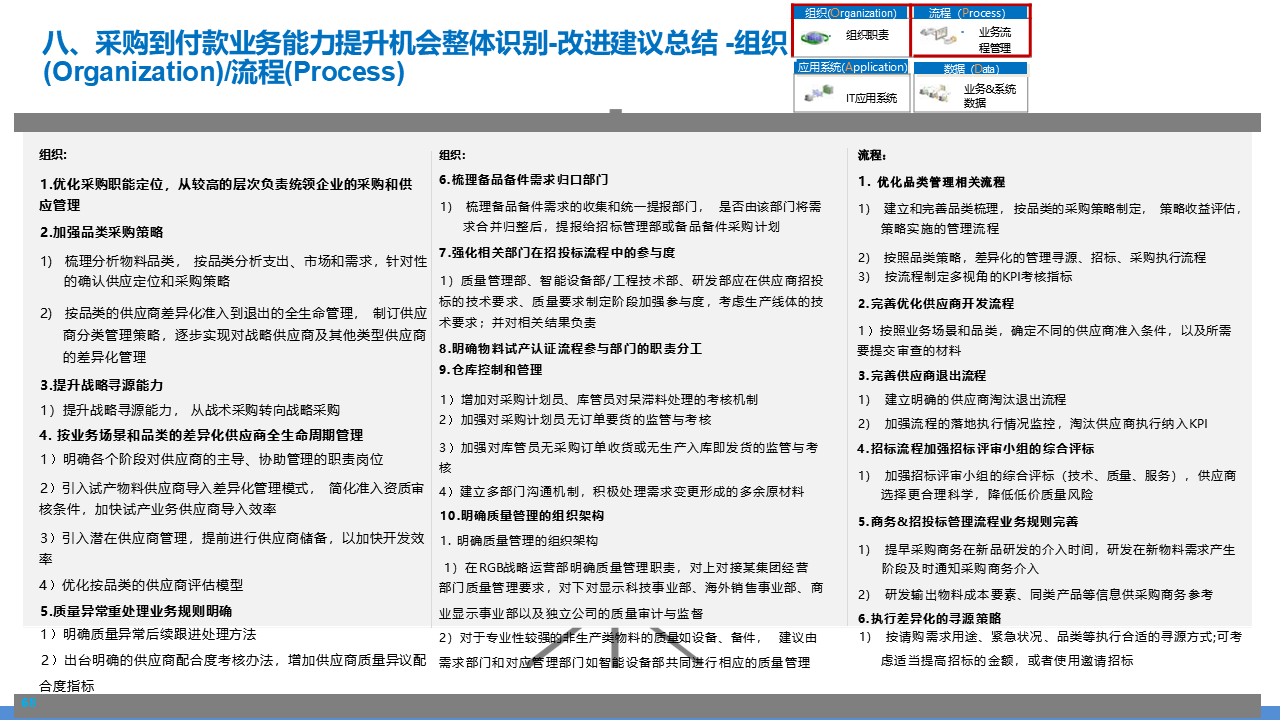
Task: Click the 组织职责 icon in the Organization box
Action: point(818,36)
